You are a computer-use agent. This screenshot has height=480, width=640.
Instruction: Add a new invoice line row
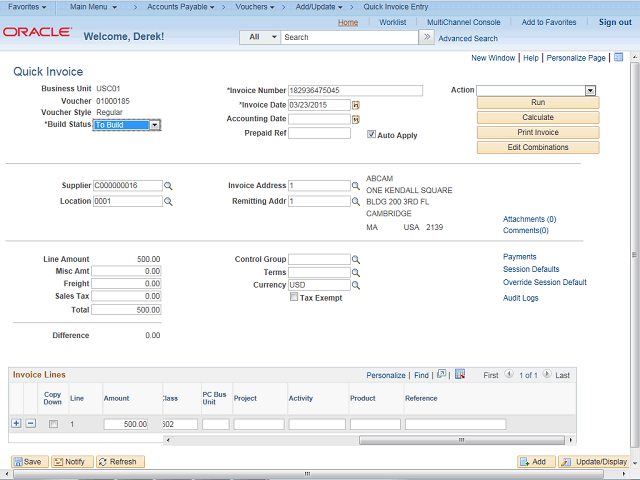[16, 424]
